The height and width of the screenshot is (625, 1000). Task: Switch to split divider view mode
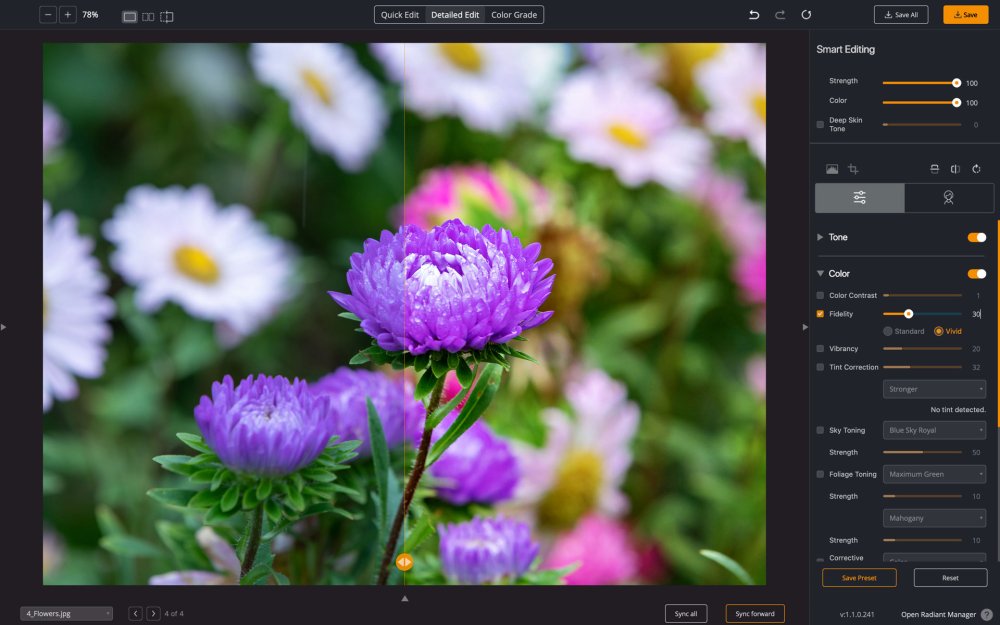click(166, 17)
